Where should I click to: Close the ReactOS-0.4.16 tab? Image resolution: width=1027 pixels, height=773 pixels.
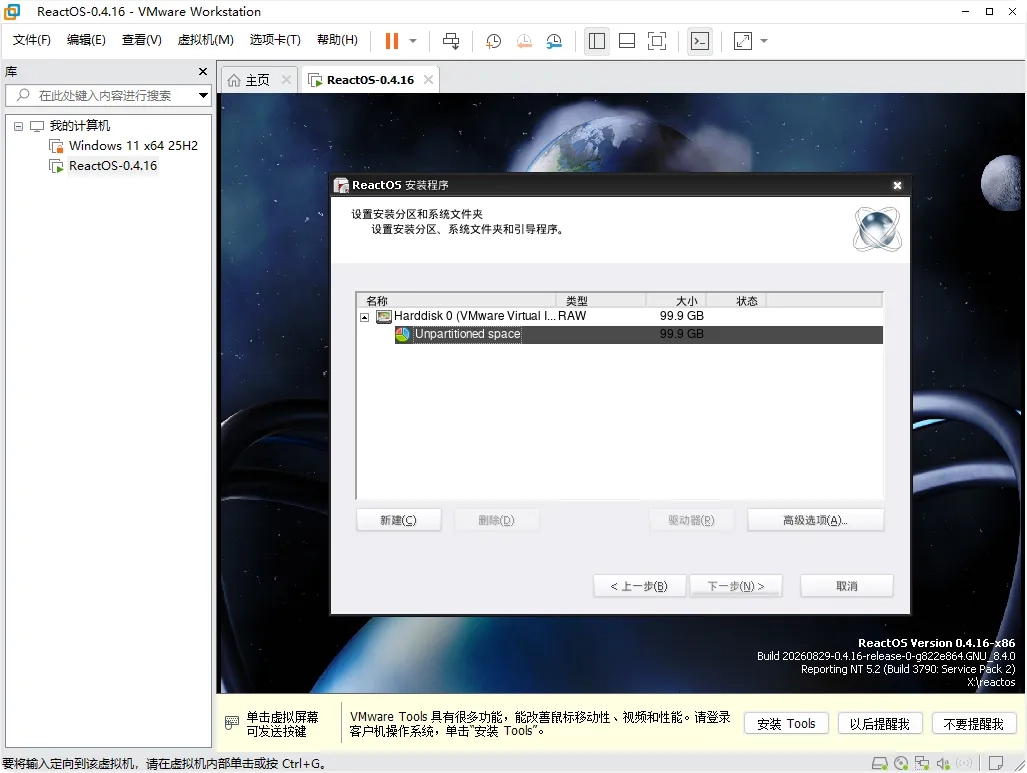pos(428,80)
